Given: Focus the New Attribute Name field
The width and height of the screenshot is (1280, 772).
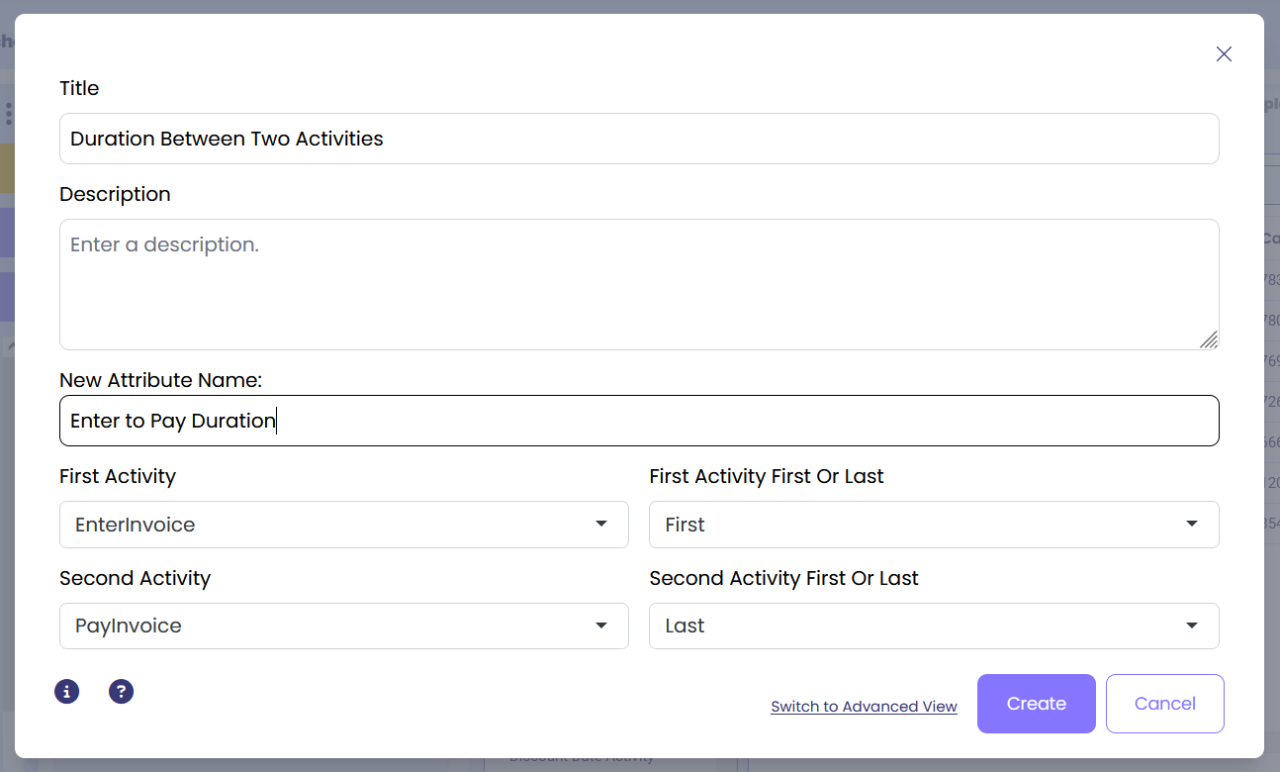Looking at the screenshot, I should click(639, 421).
